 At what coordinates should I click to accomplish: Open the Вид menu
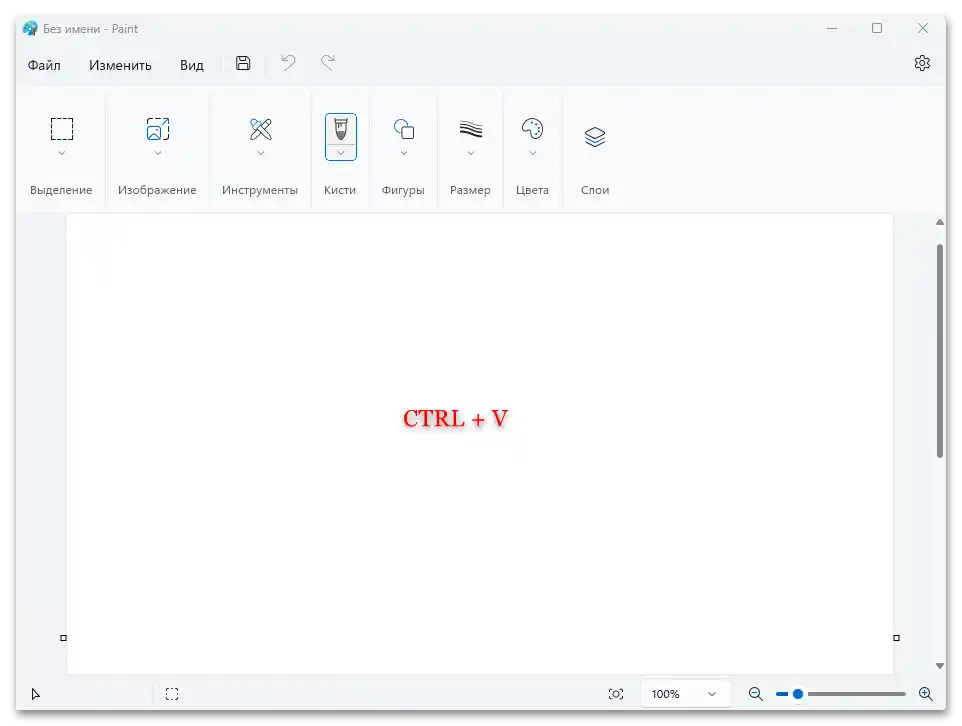coord(190,64)
